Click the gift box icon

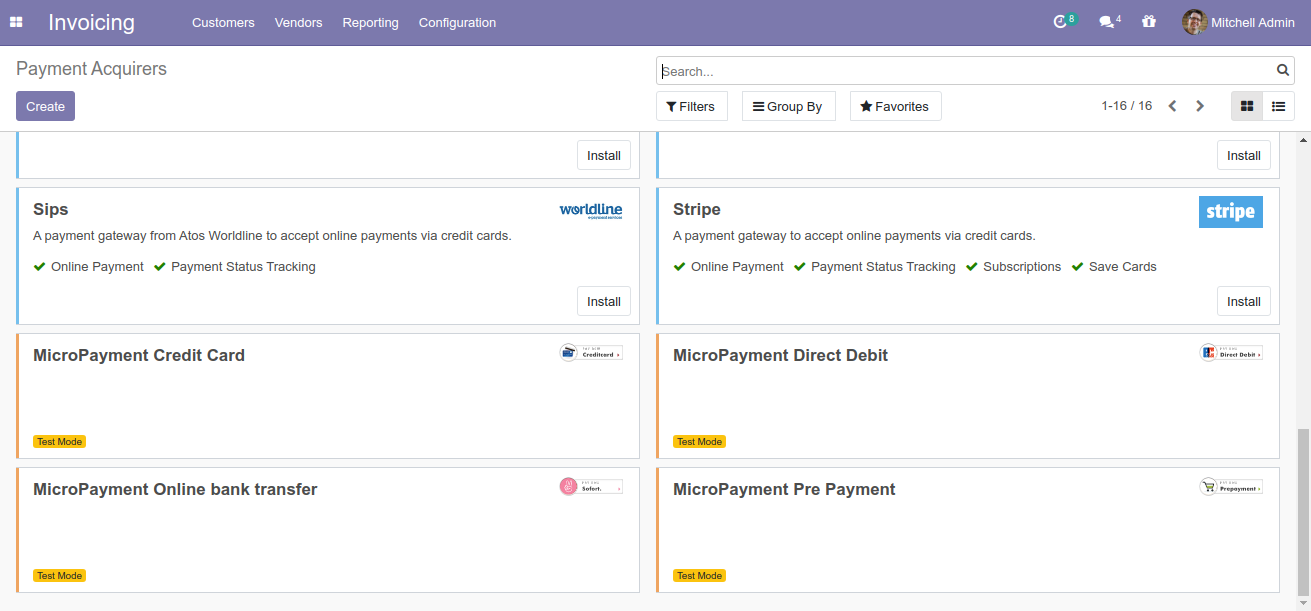1149,22
